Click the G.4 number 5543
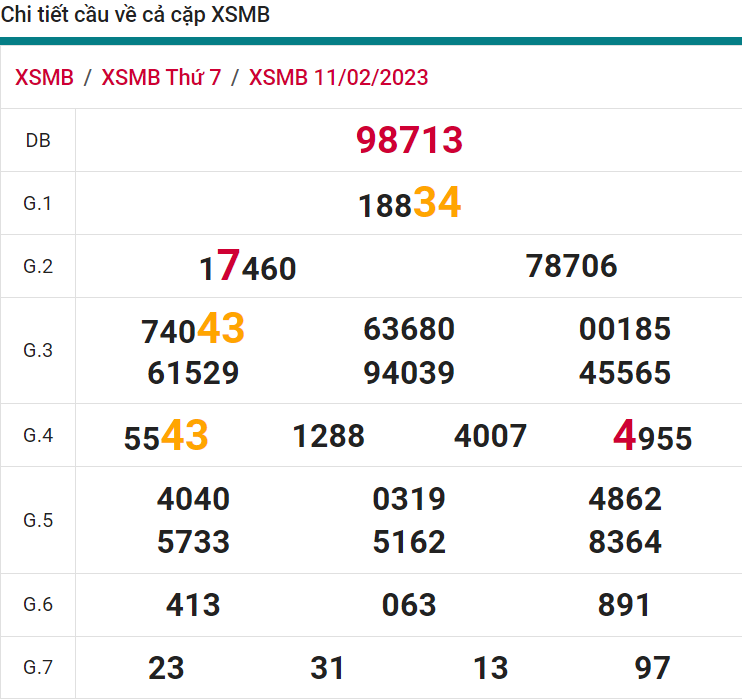 [166, 436]
